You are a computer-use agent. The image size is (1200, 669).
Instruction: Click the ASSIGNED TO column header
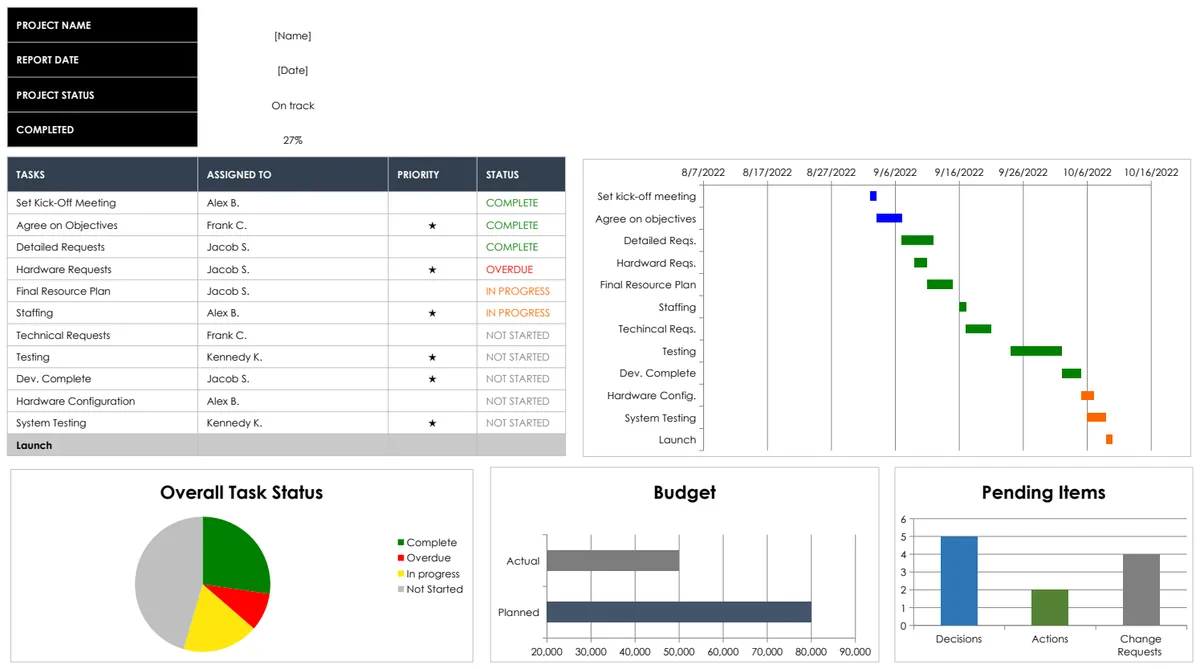293,174
